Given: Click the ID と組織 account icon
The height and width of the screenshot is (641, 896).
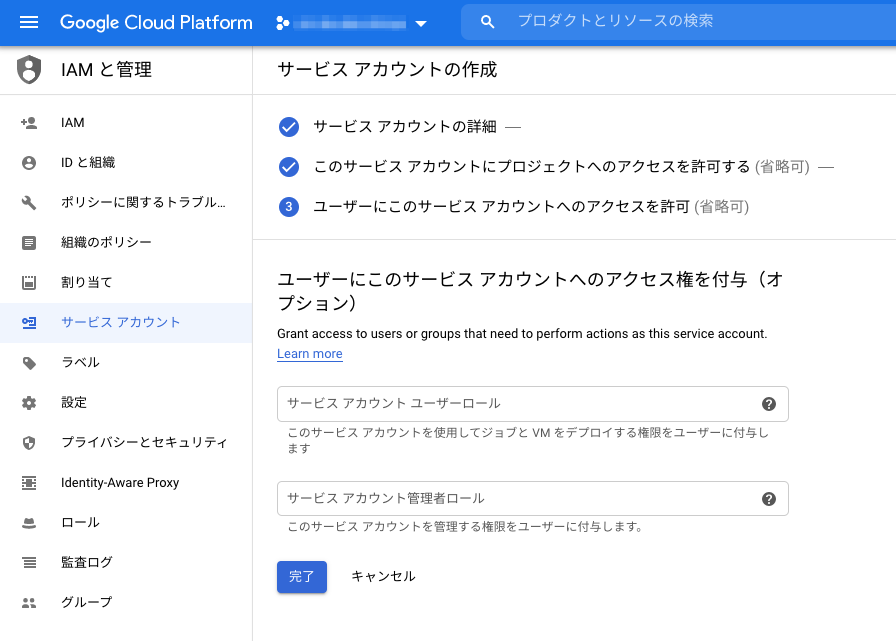Looking at the screenshot, I should click(x=29, y=163).
